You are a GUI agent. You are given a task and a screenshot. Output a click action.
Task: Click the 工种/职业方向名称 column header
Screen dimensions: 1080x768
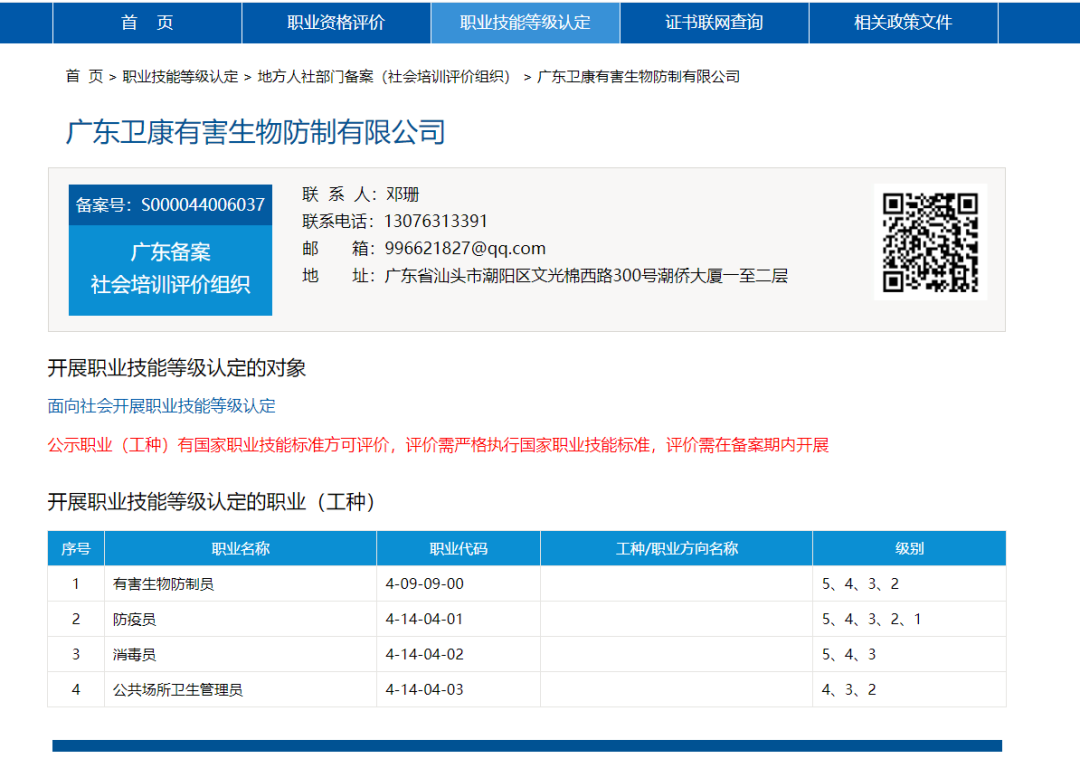coord(676,548)
